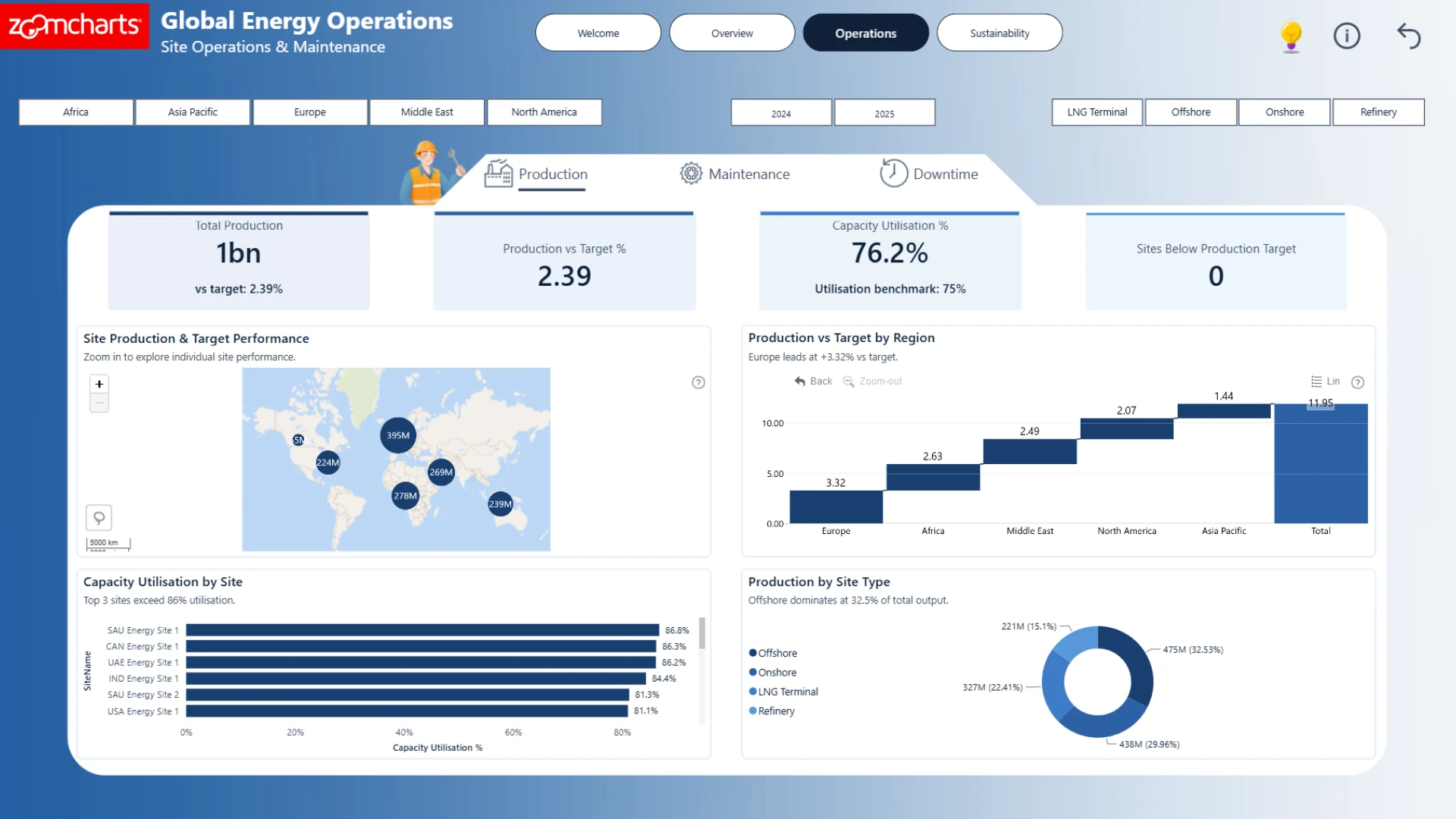The image size is (1456, 819).
Task: Click the 395M map bubble
Action: point(398,435)
